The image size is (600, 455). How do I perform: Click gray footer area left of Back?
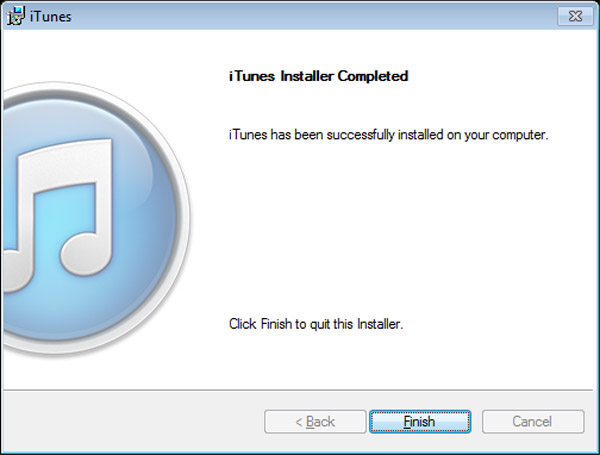coord(132,421)
